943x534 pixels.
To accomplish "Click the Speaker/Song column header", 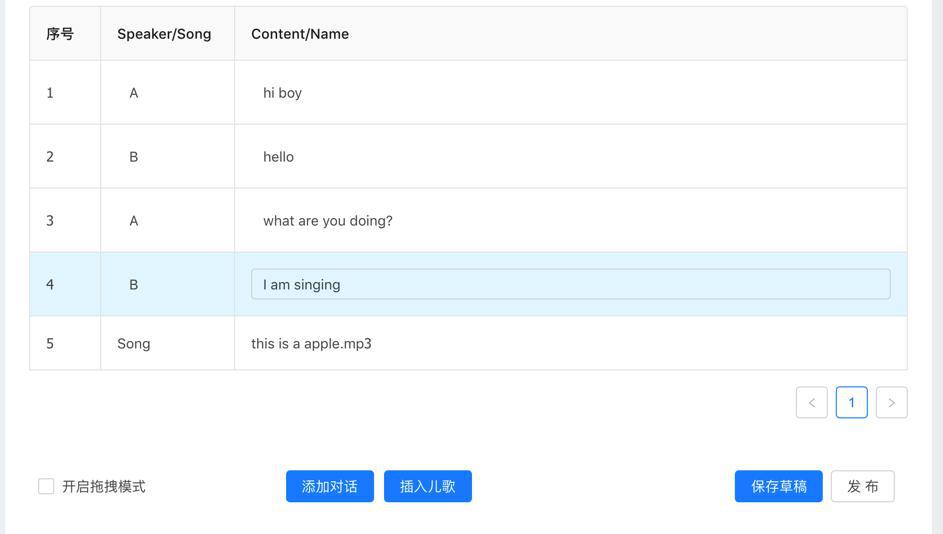I will [x=164, y=34].
